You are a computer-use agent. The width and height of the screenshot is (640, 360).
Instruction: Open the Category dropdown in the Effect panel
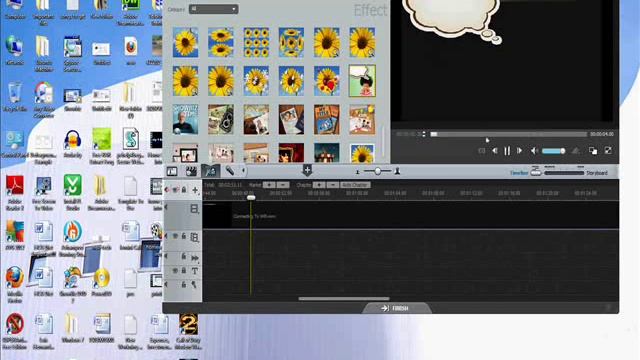[213, 9]
